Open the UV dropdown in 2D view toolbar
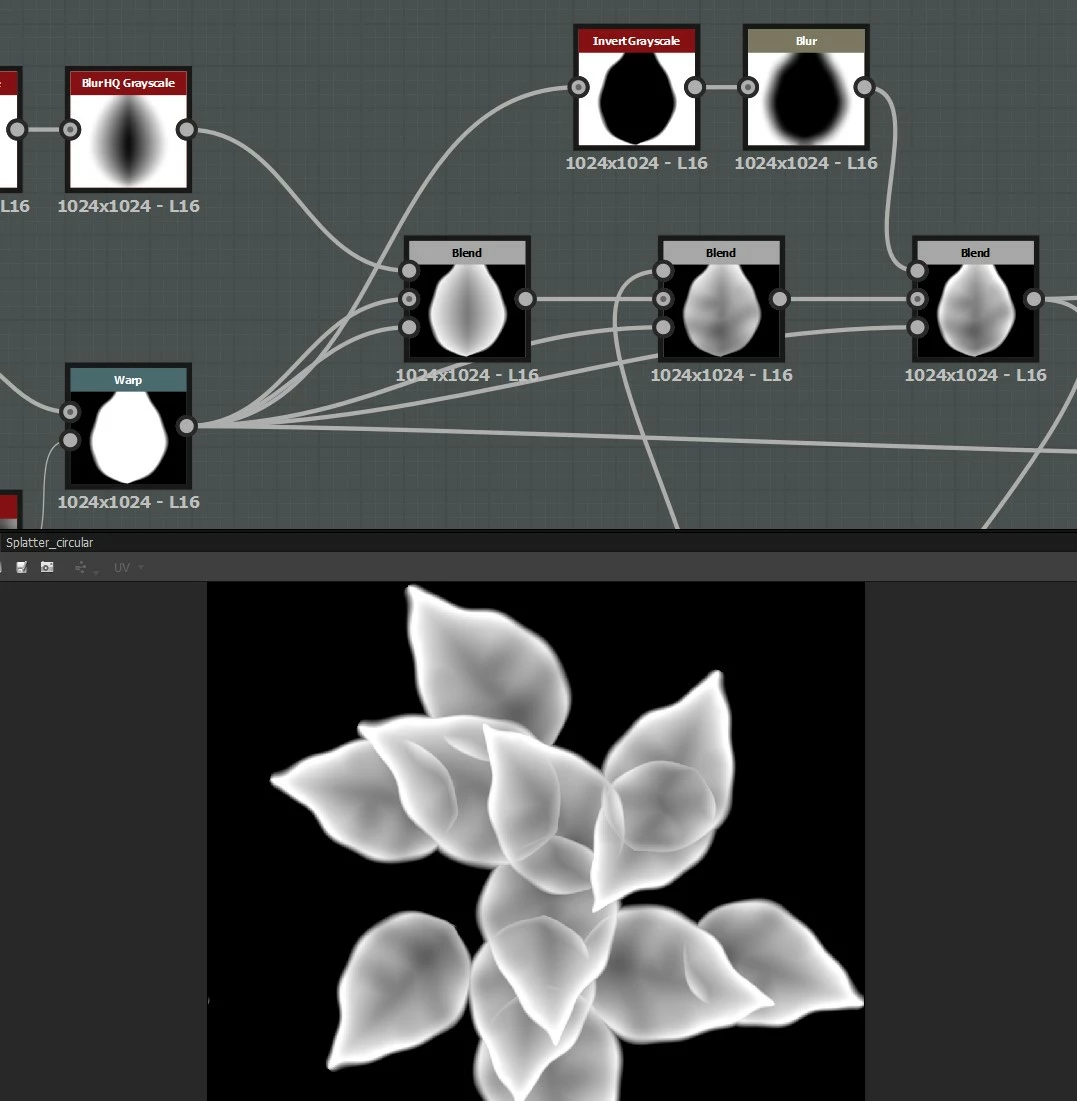Screen dimensions: 1077x1101 128,567
